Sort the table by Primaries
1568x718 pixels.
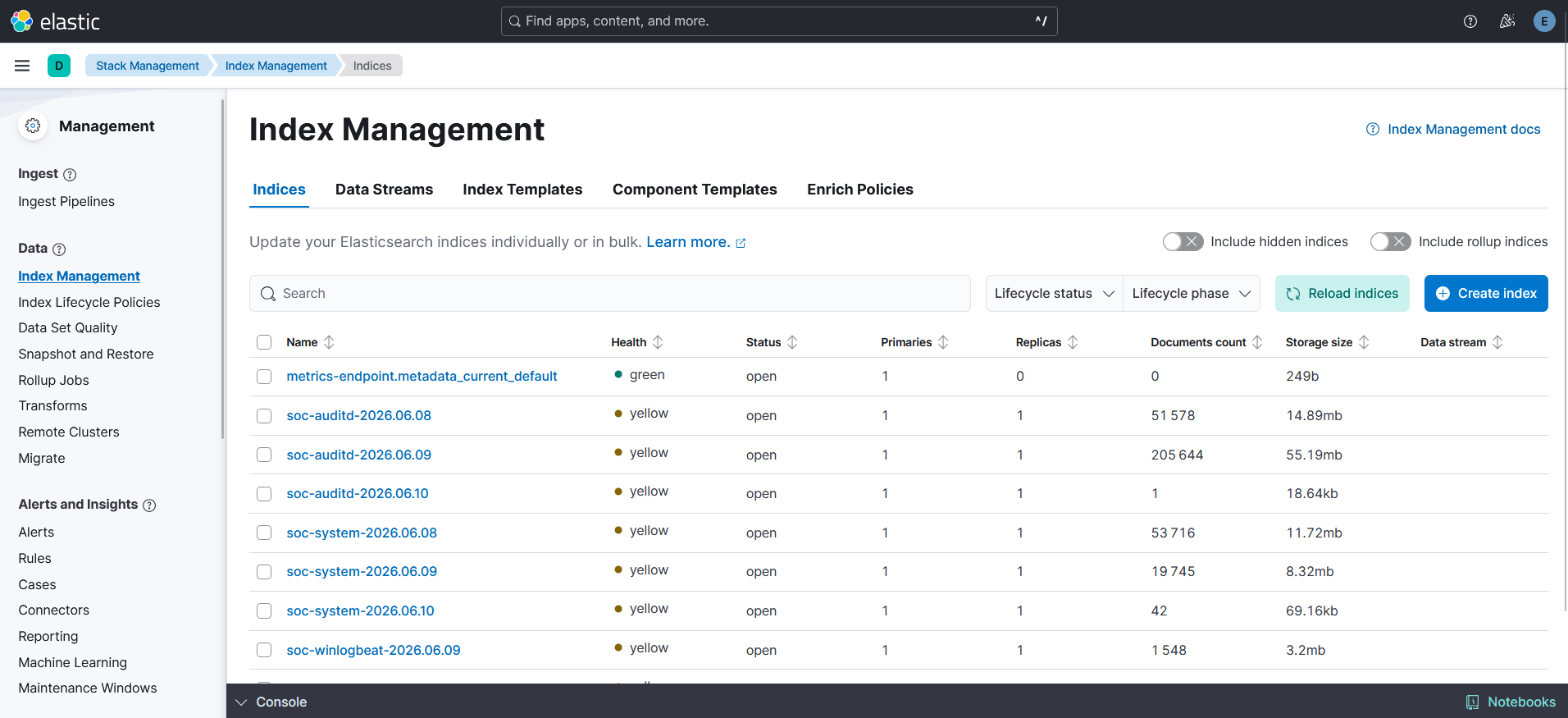(x=914, y=342)
